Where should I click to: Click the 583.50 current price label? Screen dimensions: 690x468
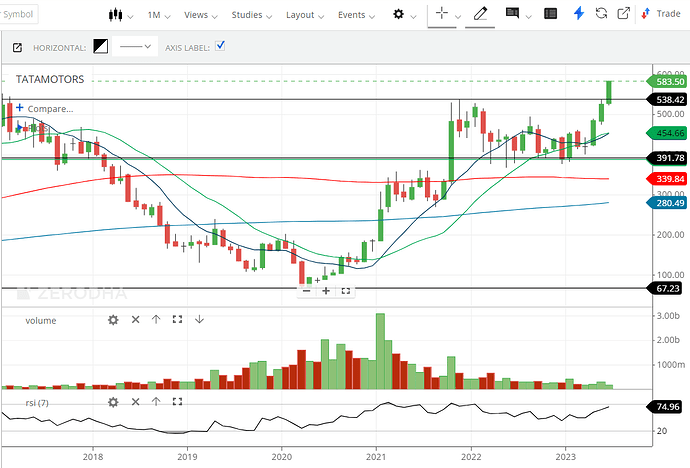667,81
